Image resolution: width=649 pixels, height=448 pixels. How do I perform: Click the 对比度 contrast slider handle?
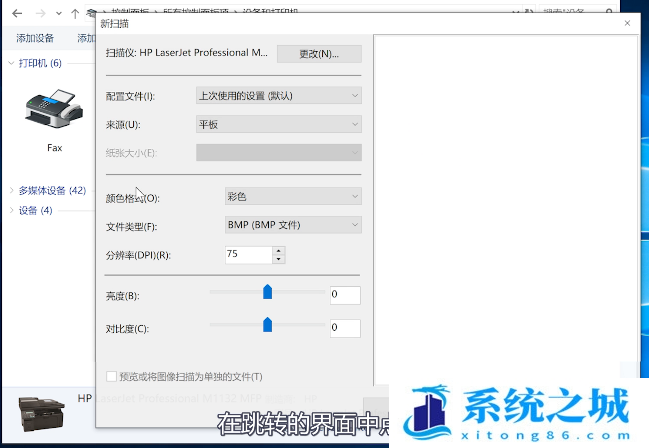267,325
